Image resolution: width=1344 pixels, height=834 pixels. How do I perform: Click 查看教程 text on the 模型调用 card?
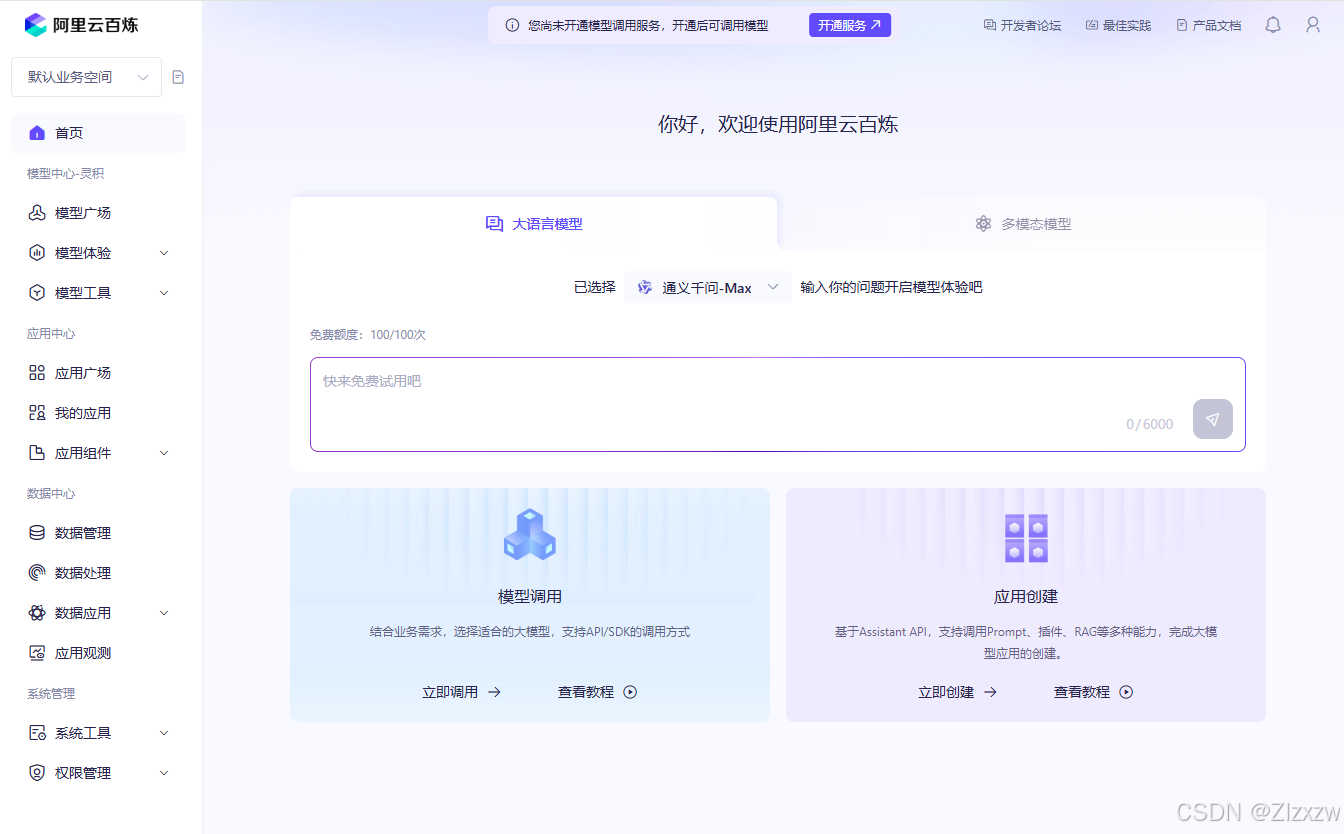coord(586,692)
